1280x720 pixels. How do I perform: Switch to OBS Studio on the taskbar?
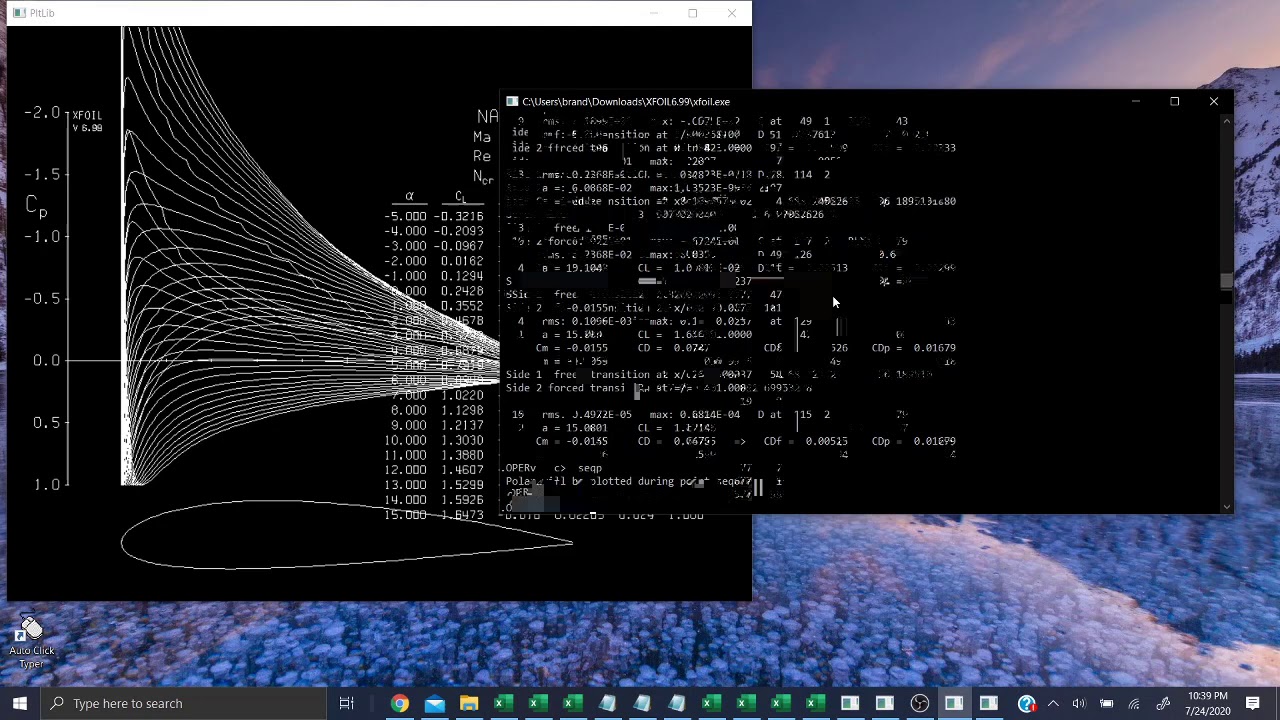[x=919, y=703]
